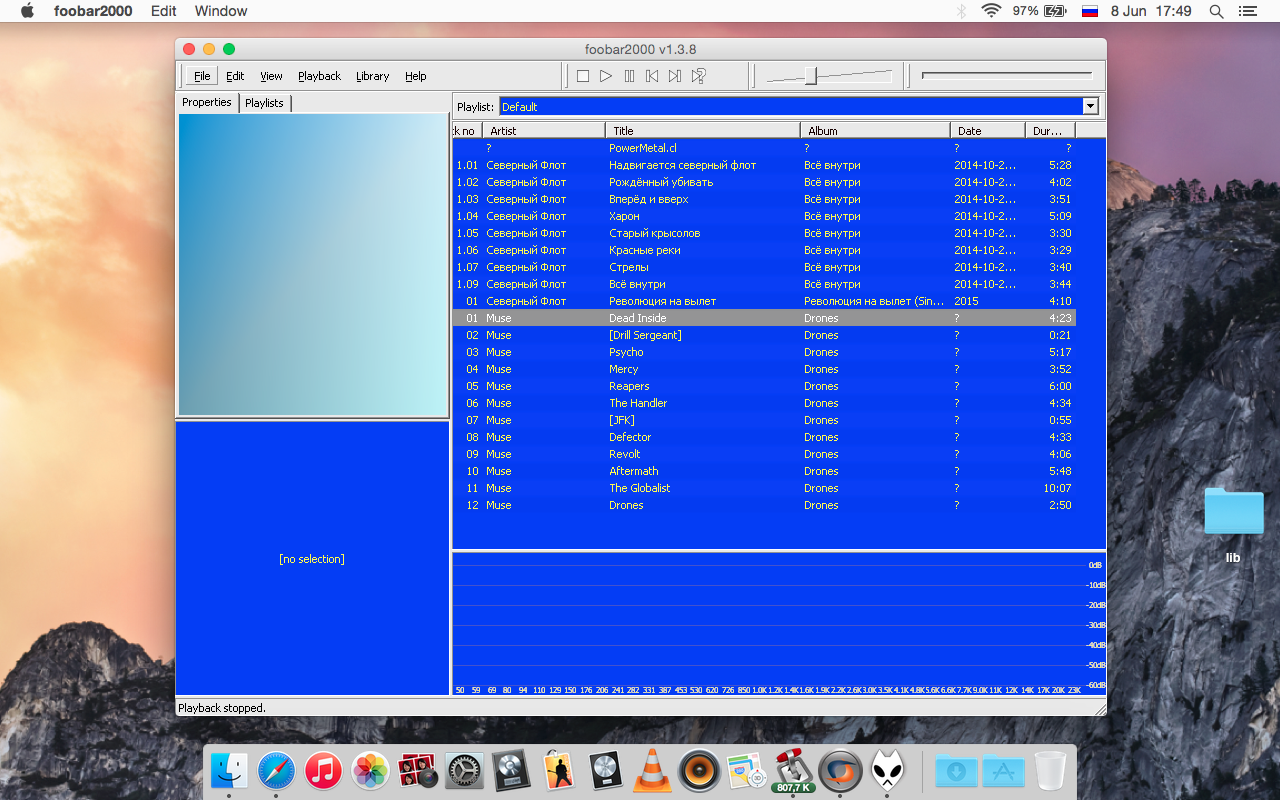
Task: Select the track "PowerMetal.cl"
Action: tap(765, 148)
